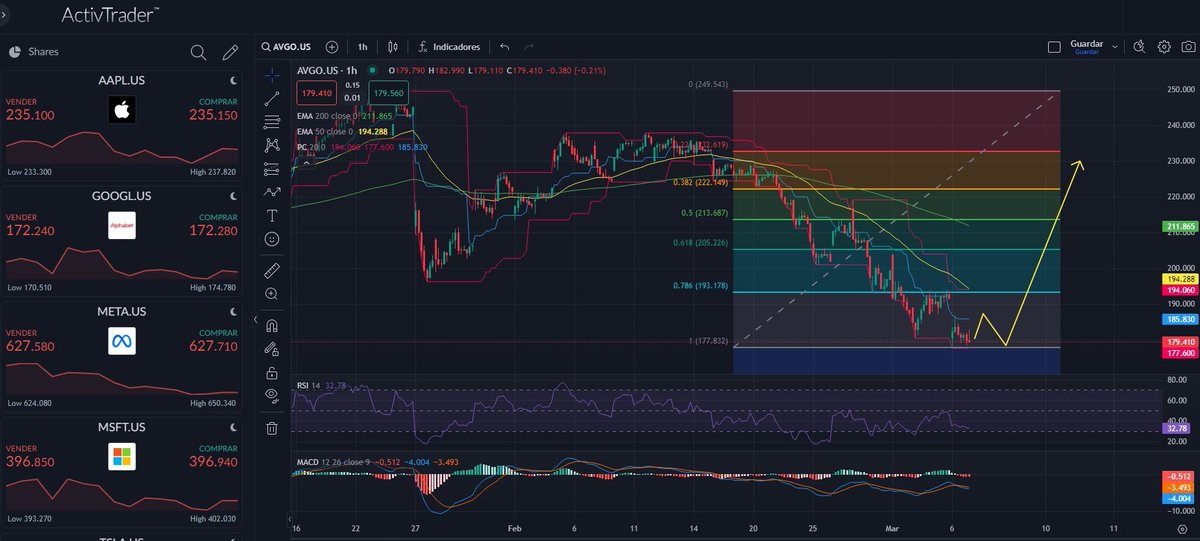Select the RSI 14 indicator label
The height and width of the screenshot is (541, 1200).
321,384
